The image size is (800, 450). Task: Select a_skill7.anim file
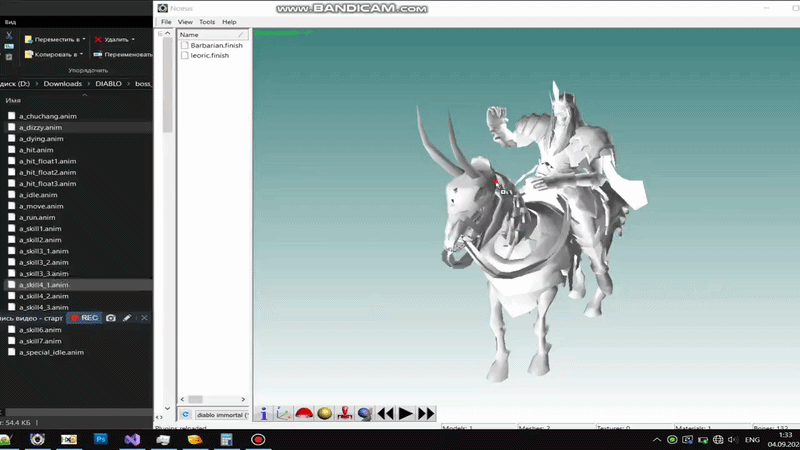click(40, 341)
